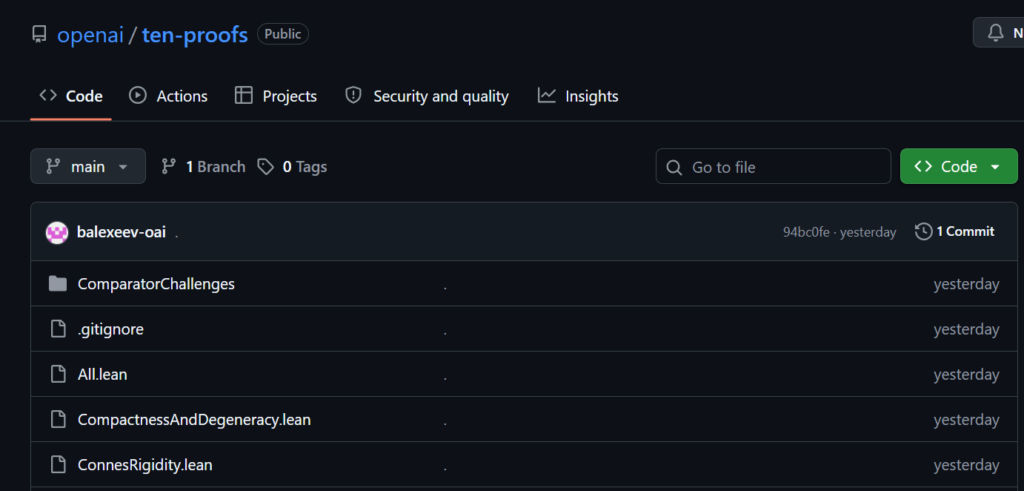Open the balexeev-oai author profile link
The width and height of the screenshot is (1024, 491).
pyautogui.click(x=121, y=232)
